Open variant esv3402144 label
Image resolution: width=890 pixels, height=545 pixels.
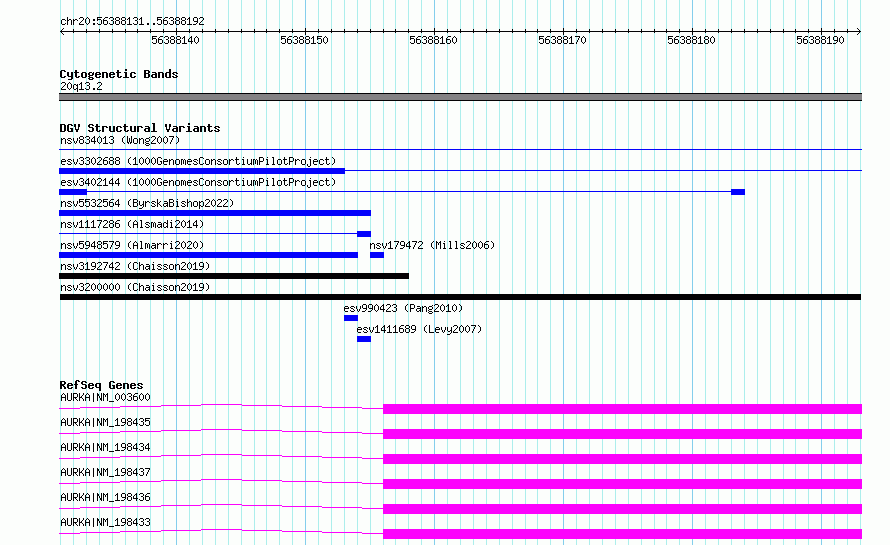coord(198,182)
